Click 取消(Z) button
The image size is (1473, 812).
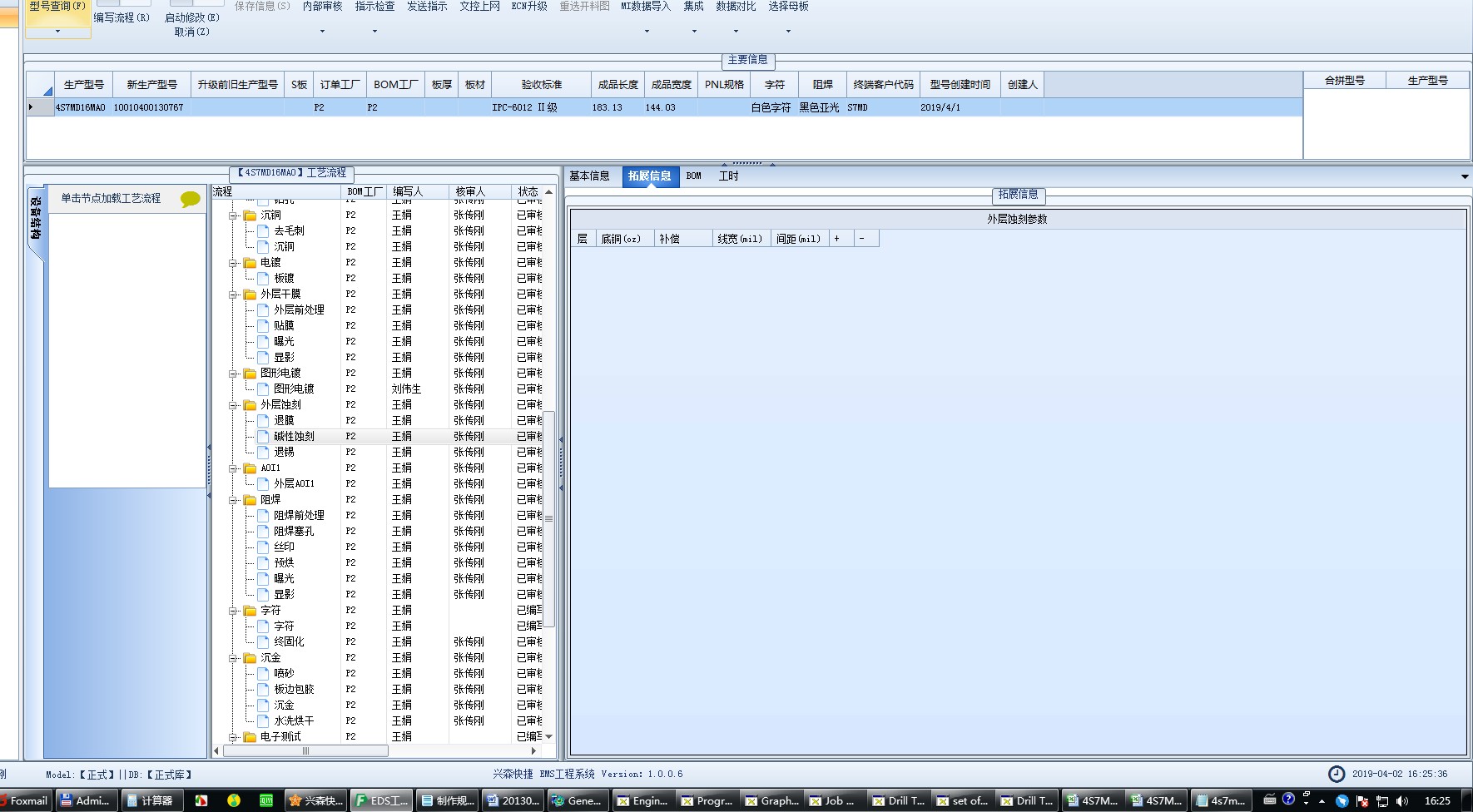(192, 32)
